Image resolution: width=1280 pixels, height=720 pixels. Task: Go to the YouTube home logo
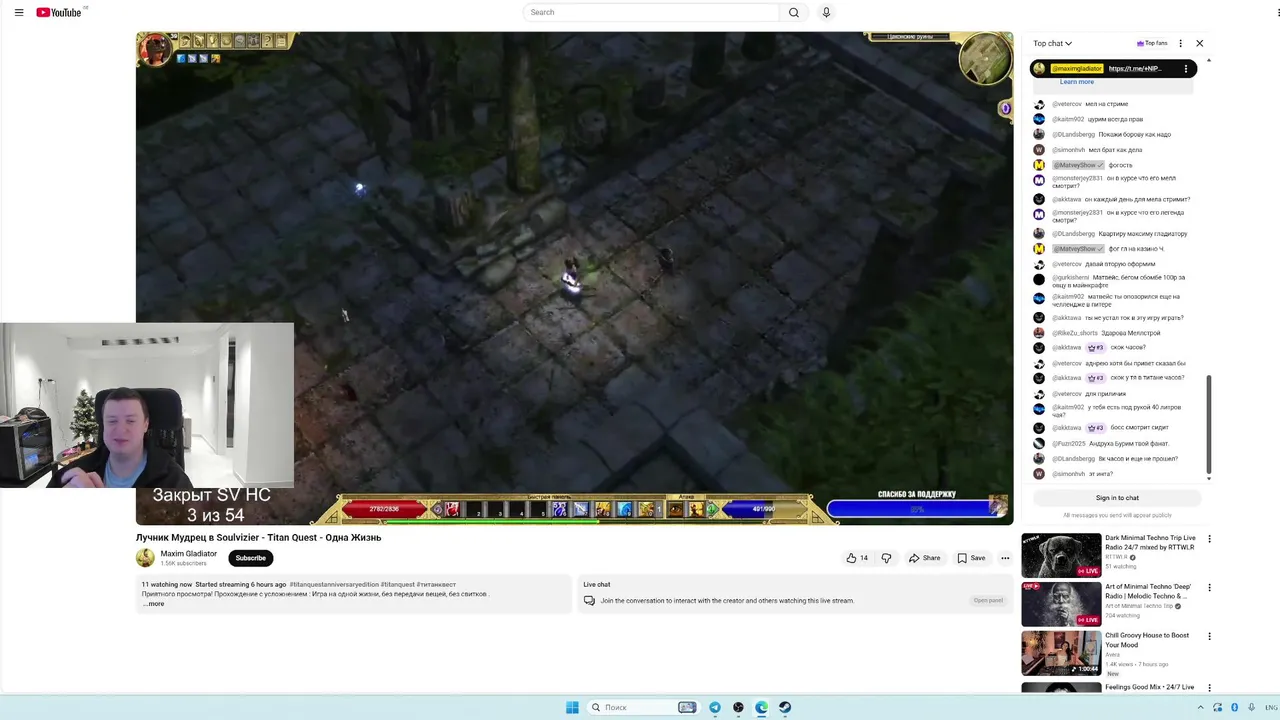point(59,12)
